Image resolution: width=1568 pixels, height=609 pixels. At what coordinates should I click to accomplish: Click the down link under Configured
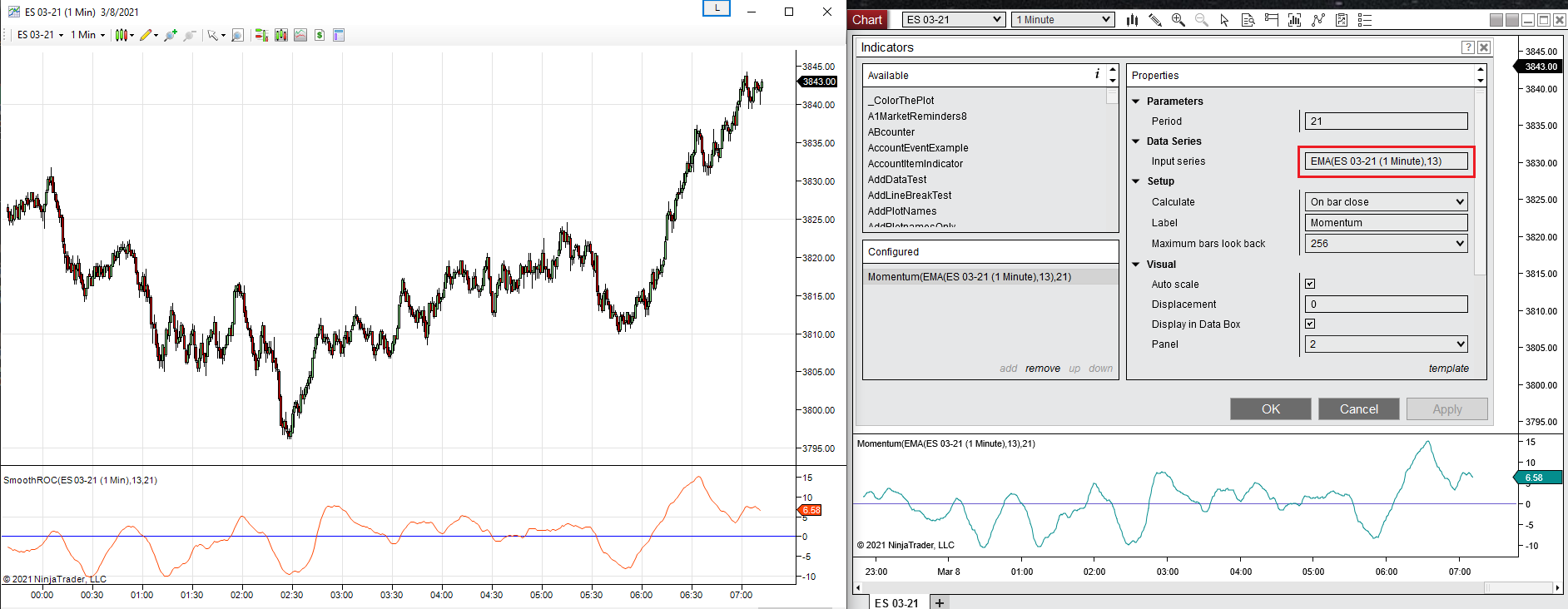[x=1100, y=369]
